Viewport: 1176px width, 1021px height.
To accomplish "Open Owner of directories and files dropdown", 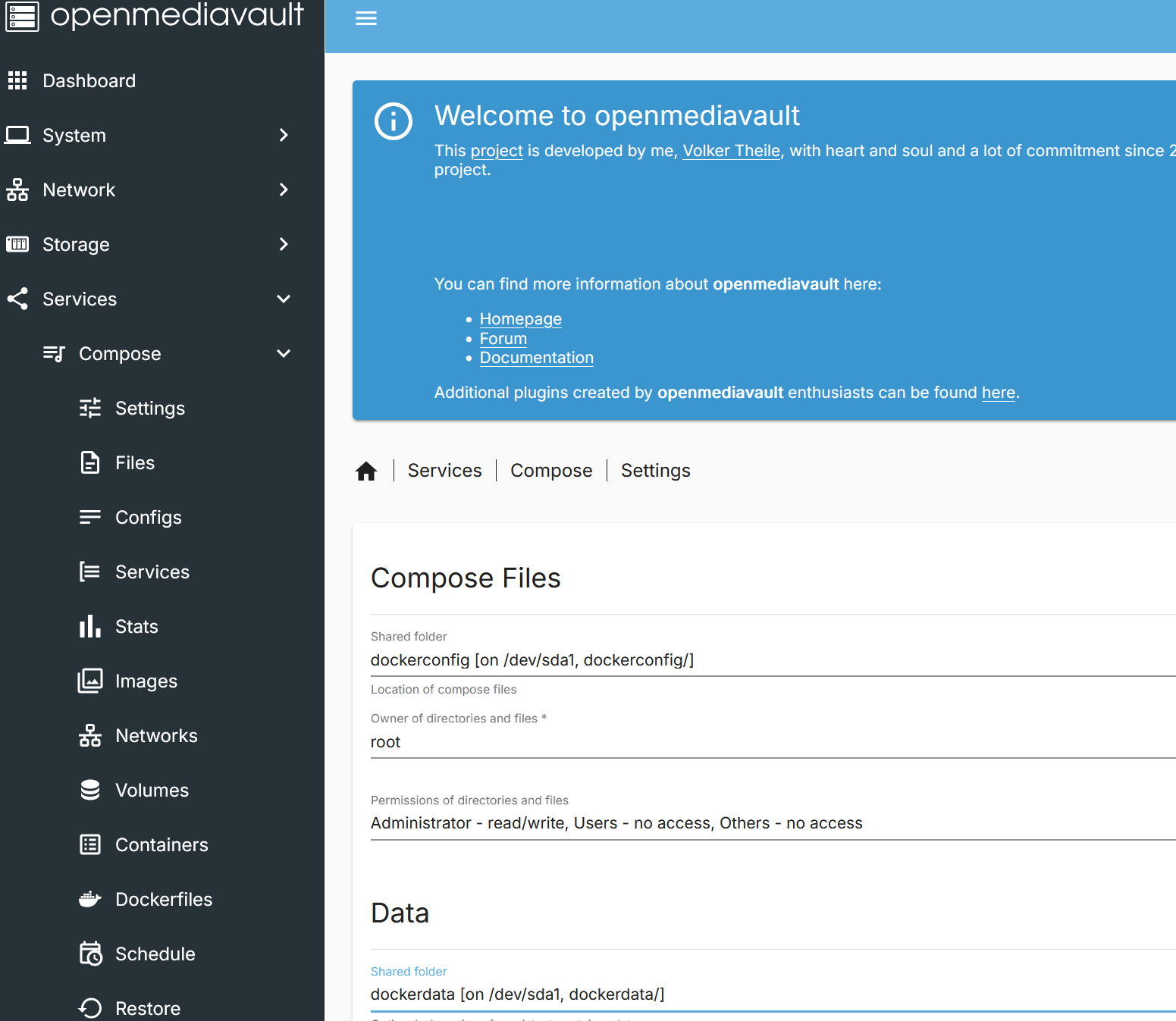I will (x=773, y=741).
